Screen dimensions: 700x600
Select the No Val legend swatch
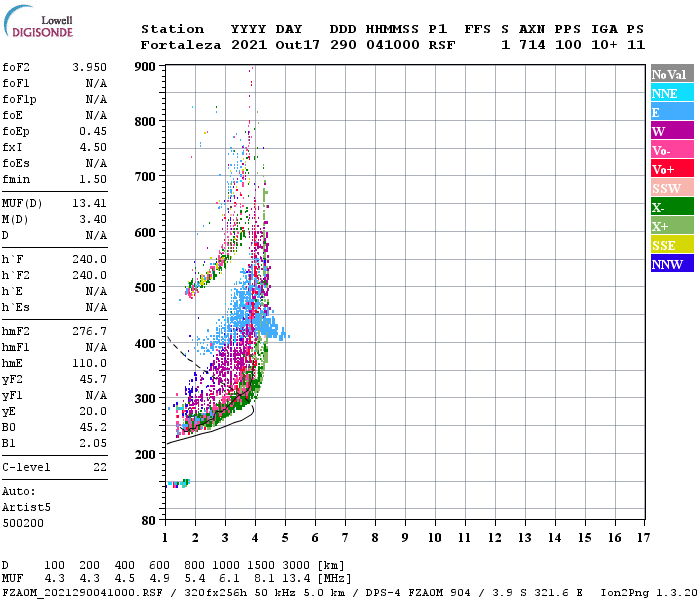(672, 74)
